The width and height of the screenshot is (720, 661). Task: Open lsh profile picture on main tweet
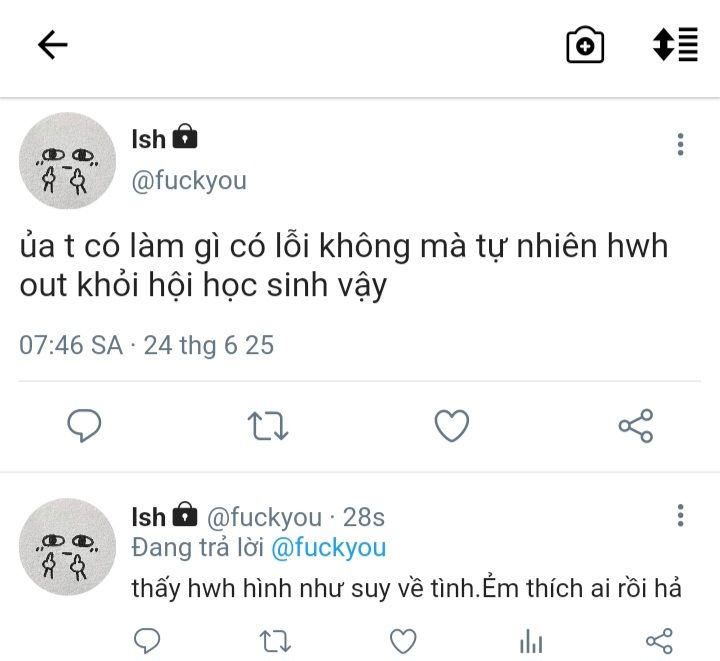[68, 161]
